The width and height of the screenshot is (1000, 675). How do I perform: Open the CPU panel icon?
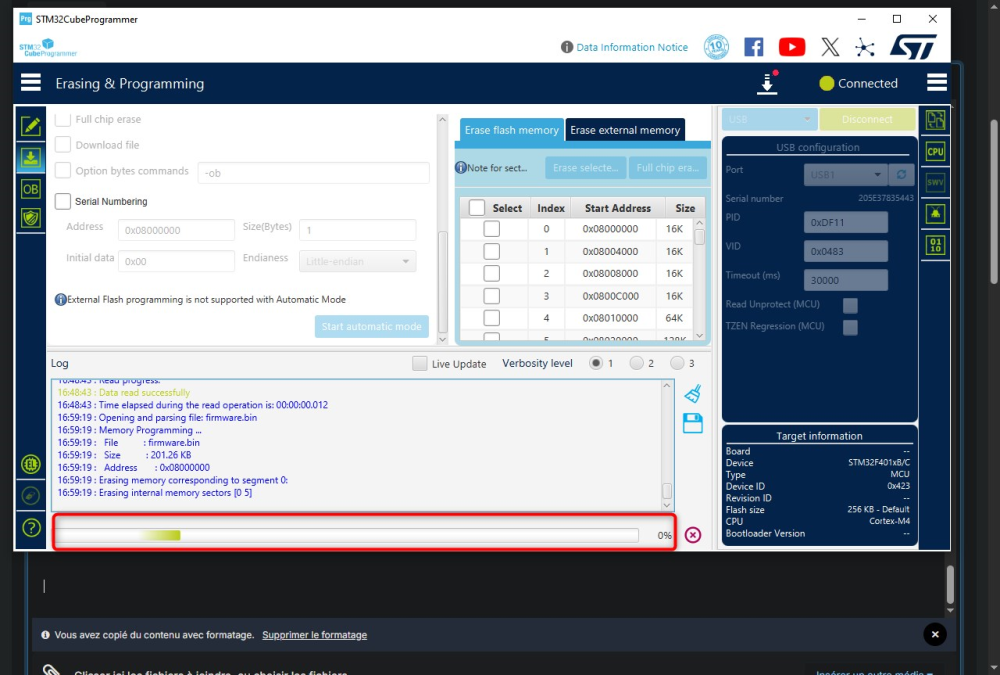point(935,151)
